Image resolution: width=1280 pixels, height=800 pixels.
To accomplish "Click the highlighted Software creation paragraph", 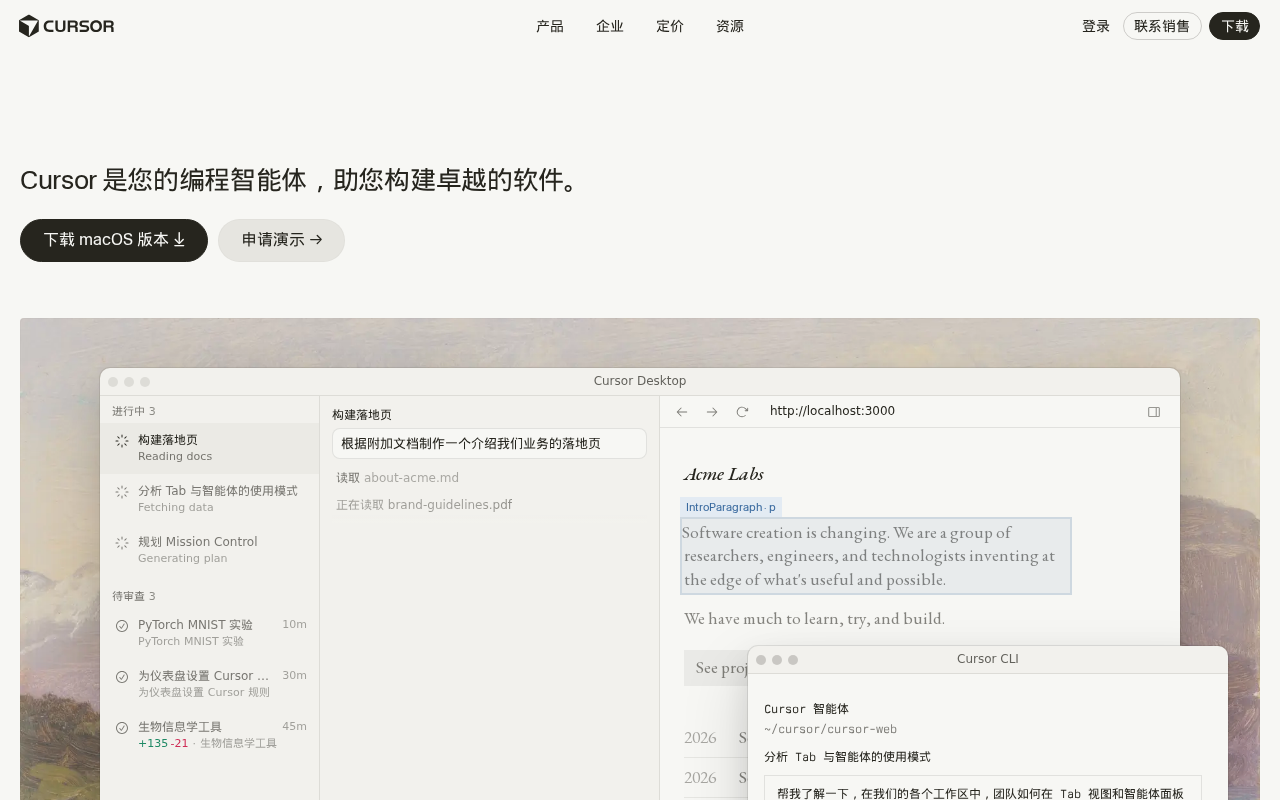I will click(876, 556).
